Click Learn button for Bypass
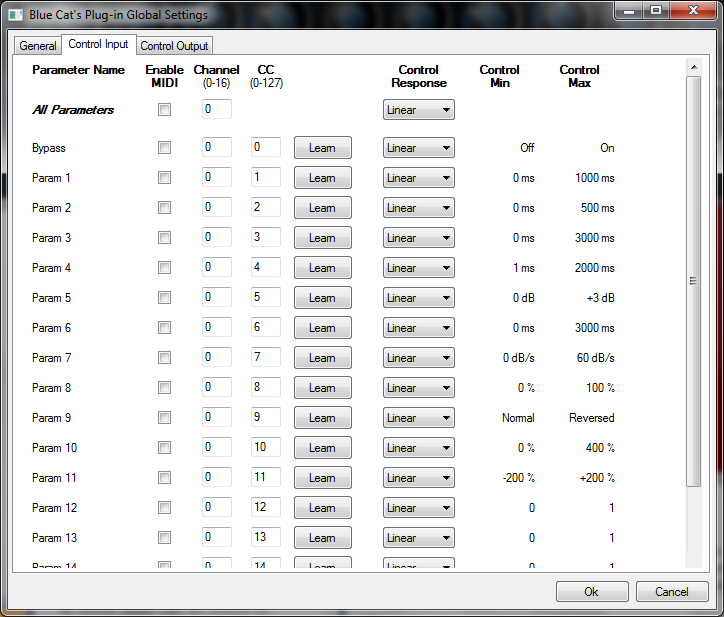The width and height of the screenshot is (724, 617). coord(323,148)
